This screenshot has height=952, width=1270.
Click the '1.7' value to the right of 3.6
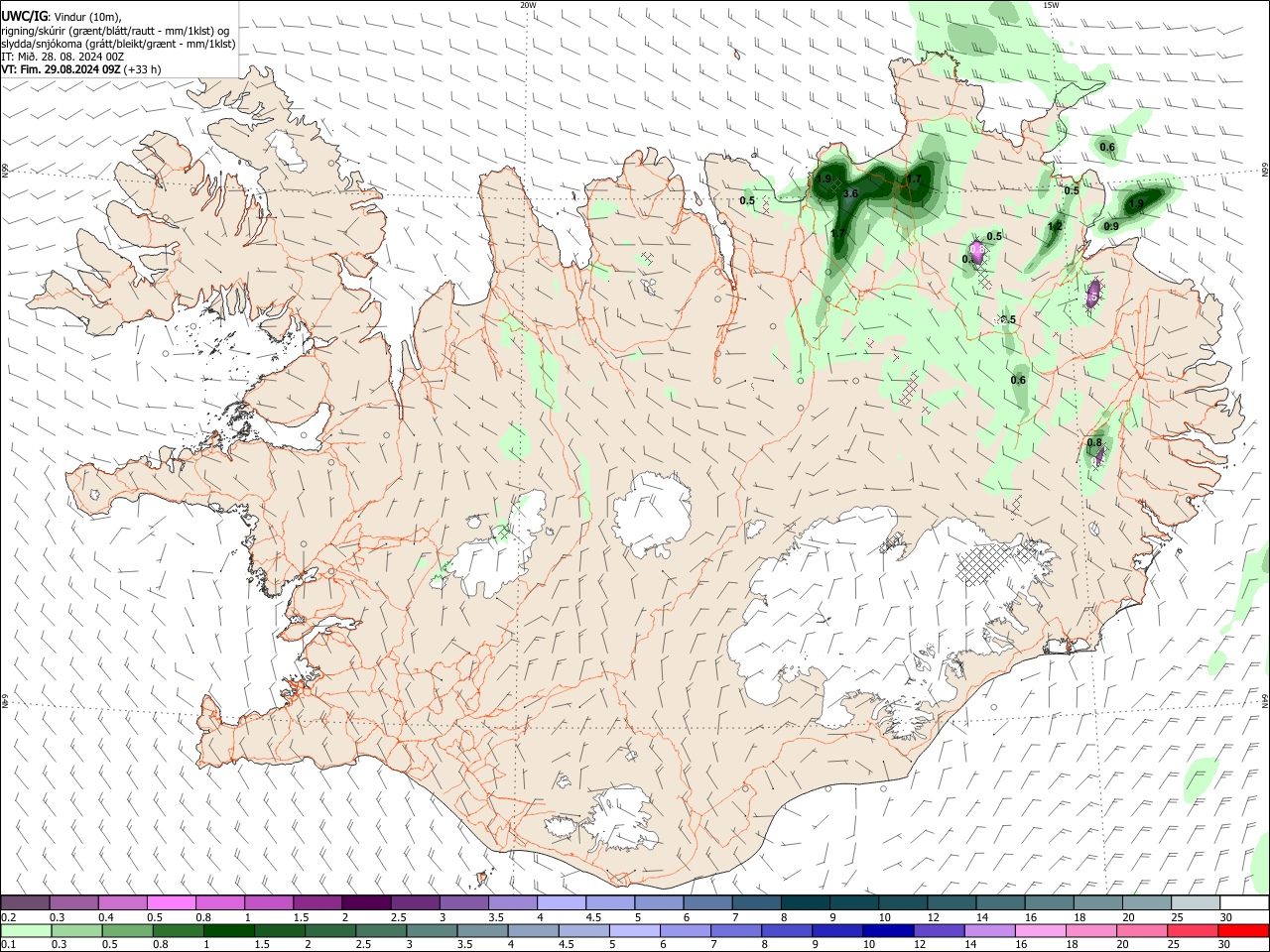(x=914, y=179)
